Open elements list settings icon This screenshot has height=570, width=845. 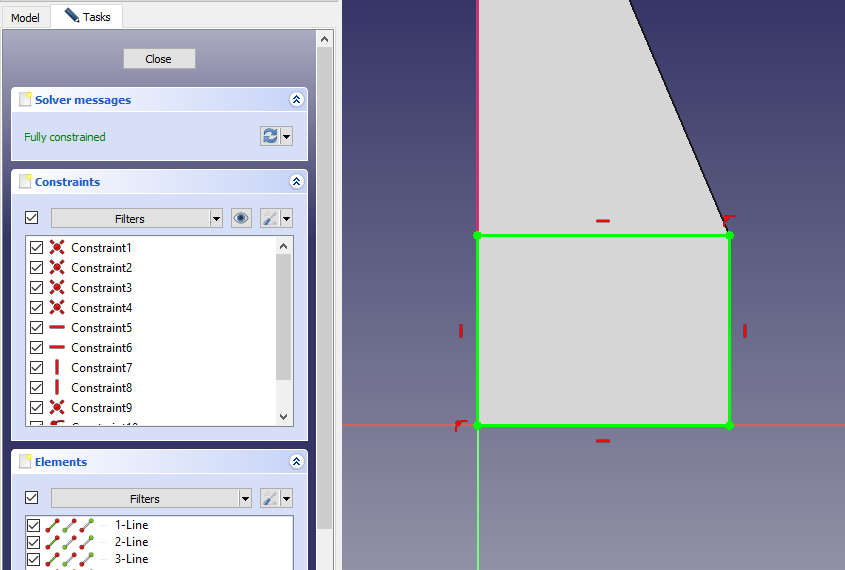tap(270, 498)
